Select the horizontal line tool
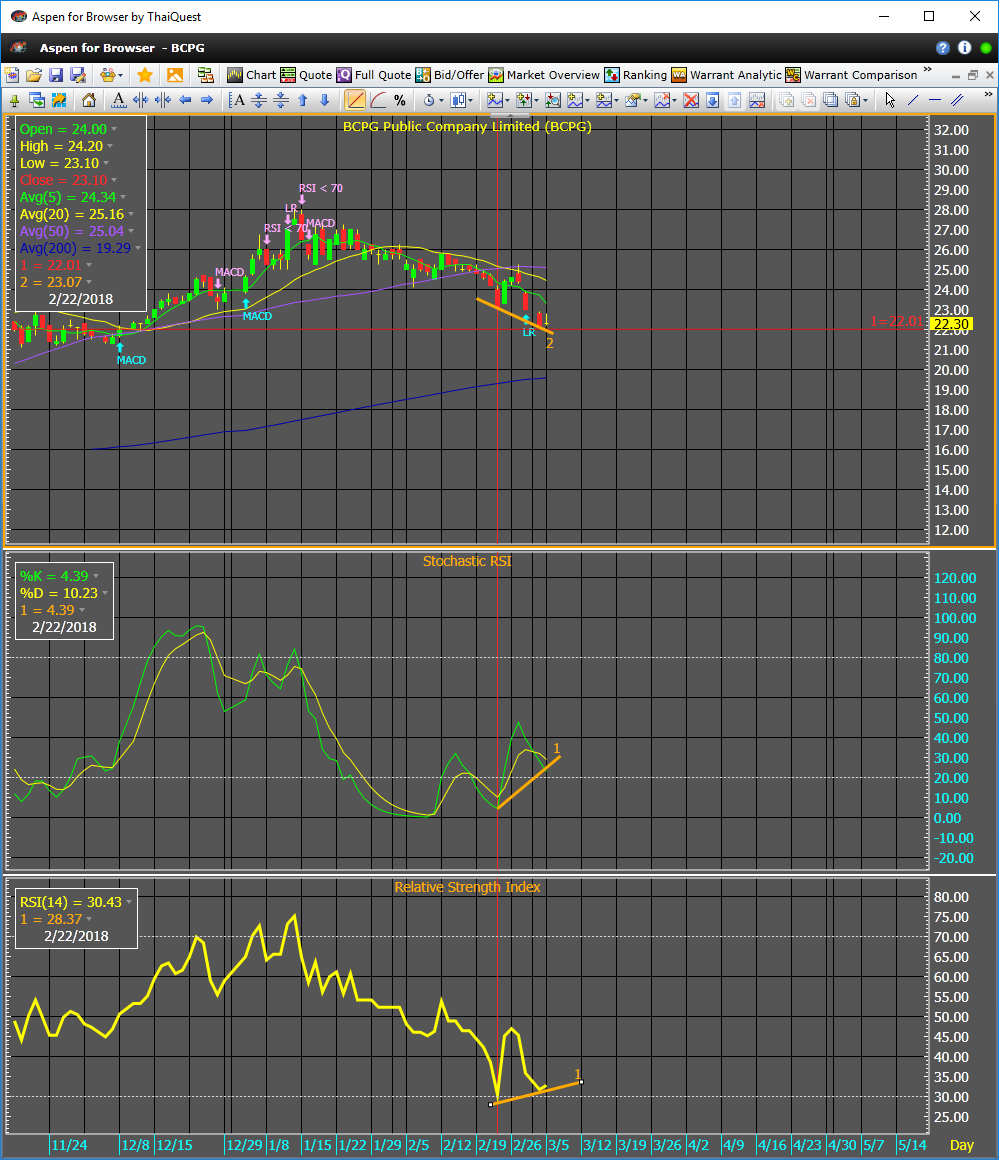 point(935,100)
